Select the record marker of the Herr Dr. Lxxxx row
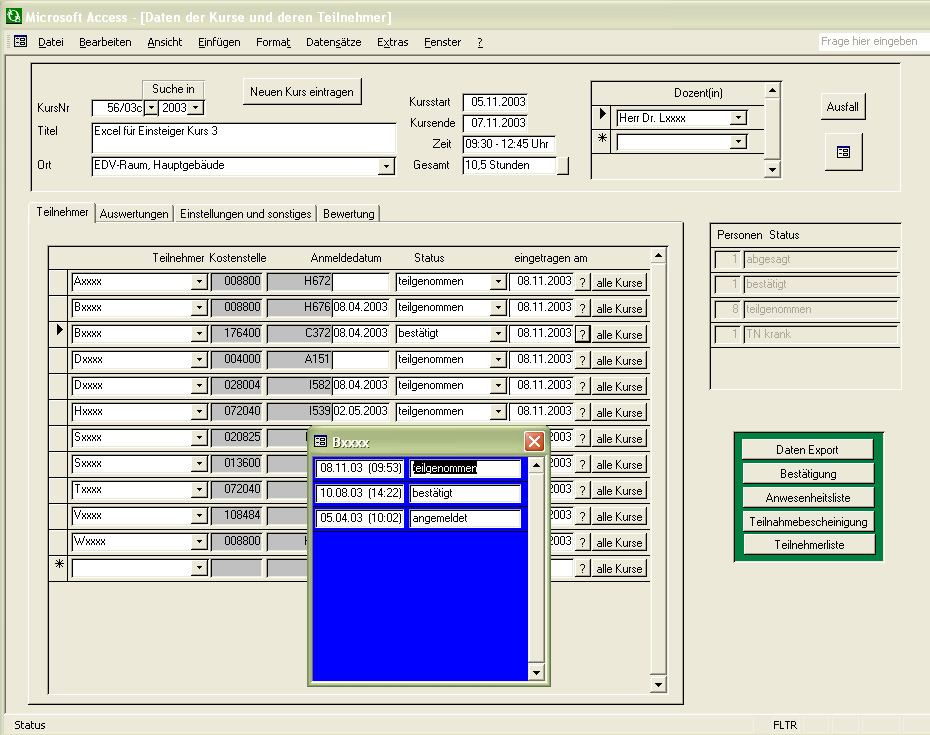Viewport: 930px width, 735px height. click(602, 114)
